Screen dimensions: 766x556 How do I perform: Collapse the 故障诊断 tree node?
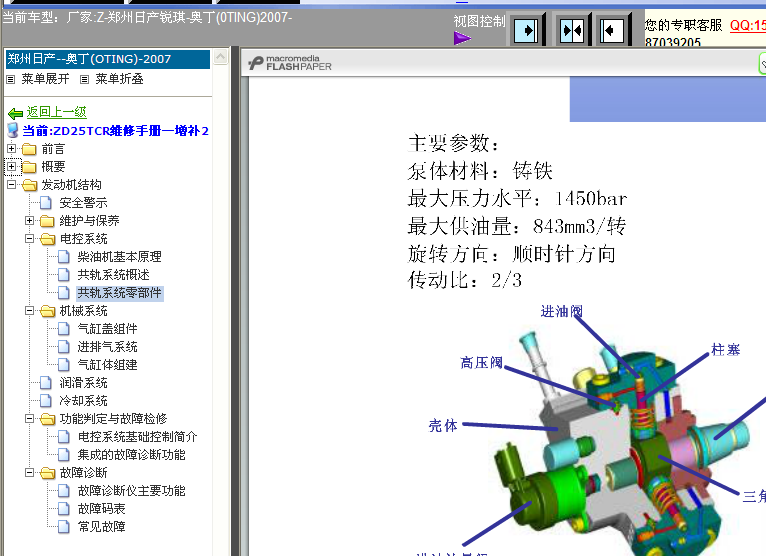coord(30,472)
